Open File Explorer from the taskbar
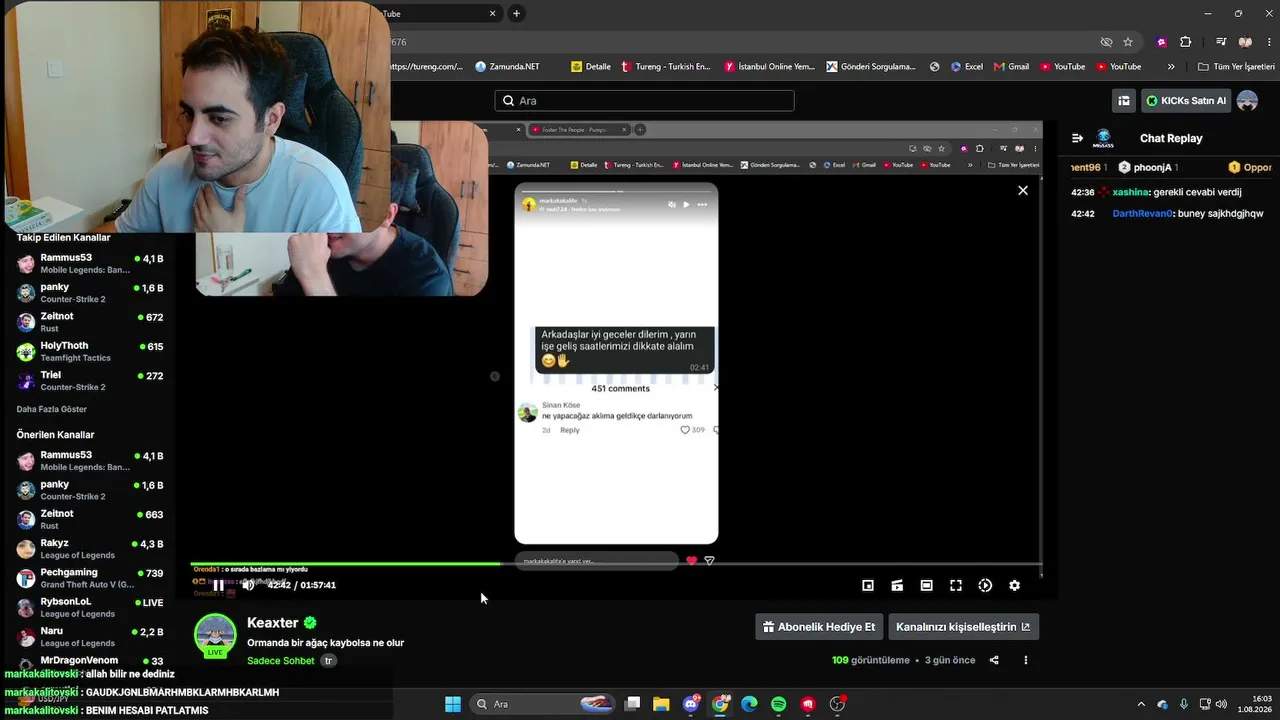The height and width of the screenshot is (720, 1280). click(x=661, y=704)
